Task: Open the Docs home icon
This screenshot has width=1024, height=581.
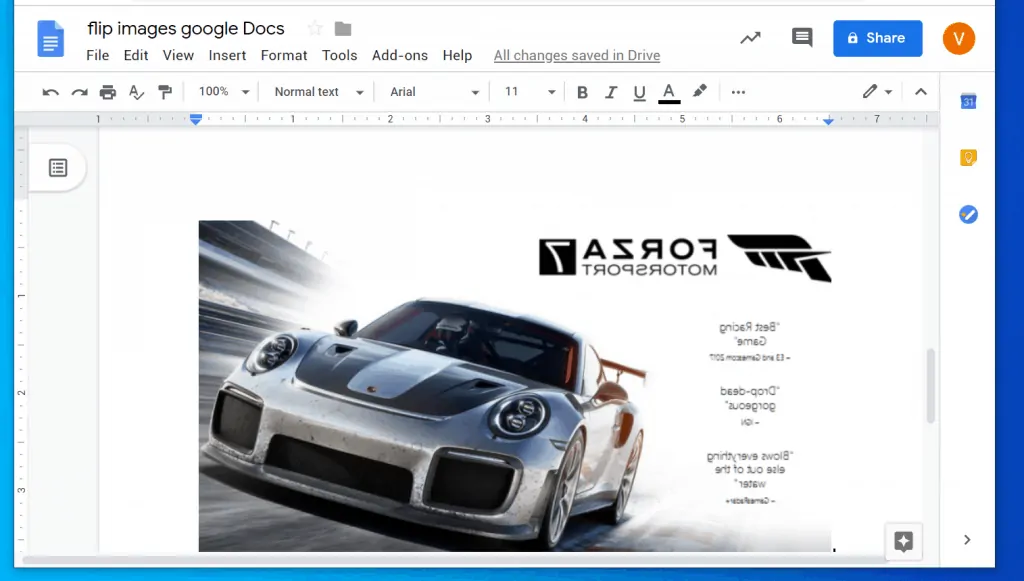Action: (x=50, y=39)
